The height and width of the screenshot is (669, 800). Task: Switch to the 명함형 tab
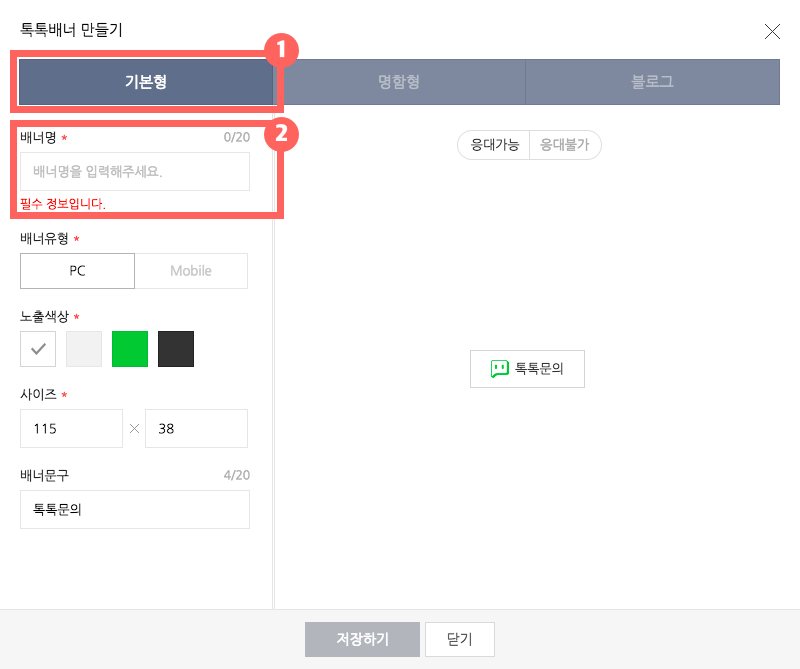399,82
